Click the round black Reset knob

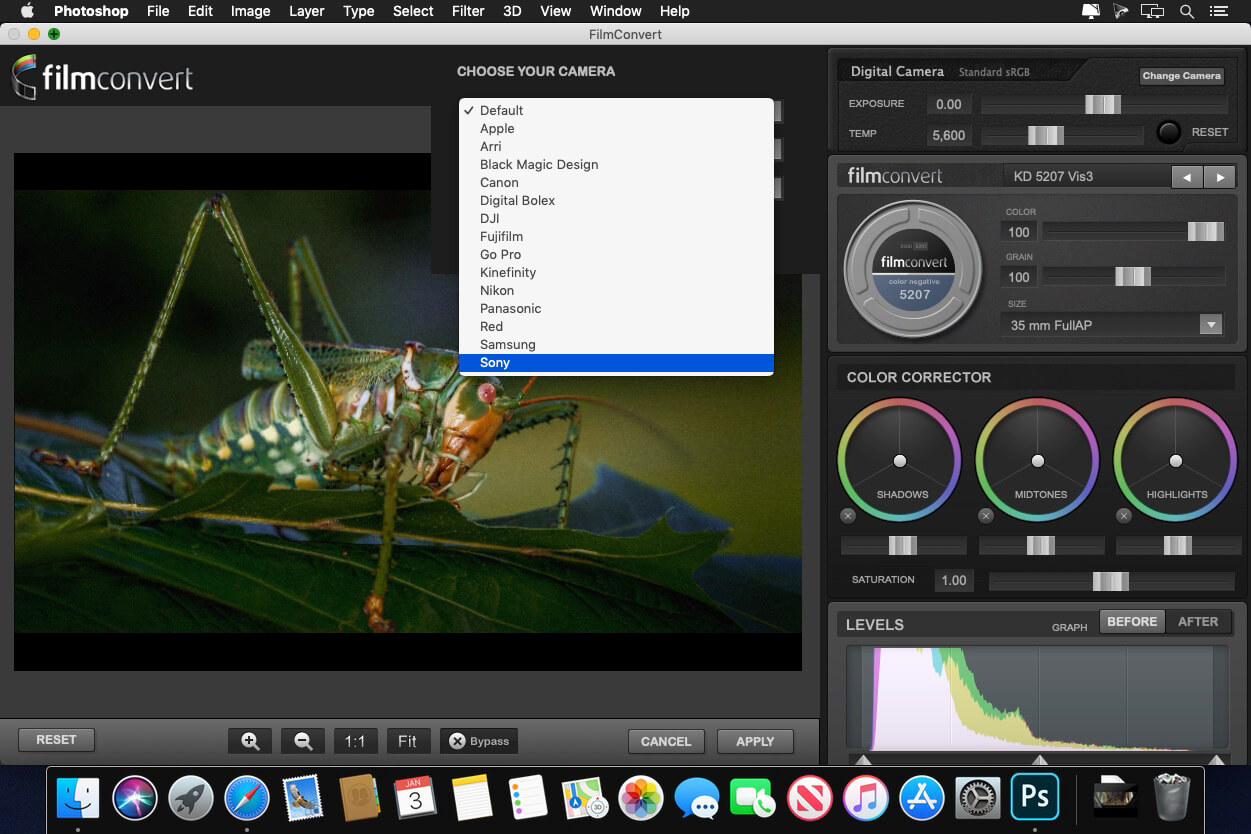(1168, 132)
